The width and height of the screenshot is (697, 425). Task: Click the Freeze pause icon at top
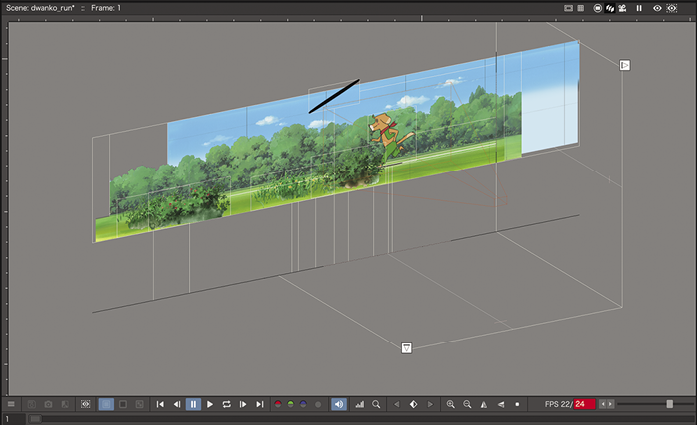pos(639,8)
